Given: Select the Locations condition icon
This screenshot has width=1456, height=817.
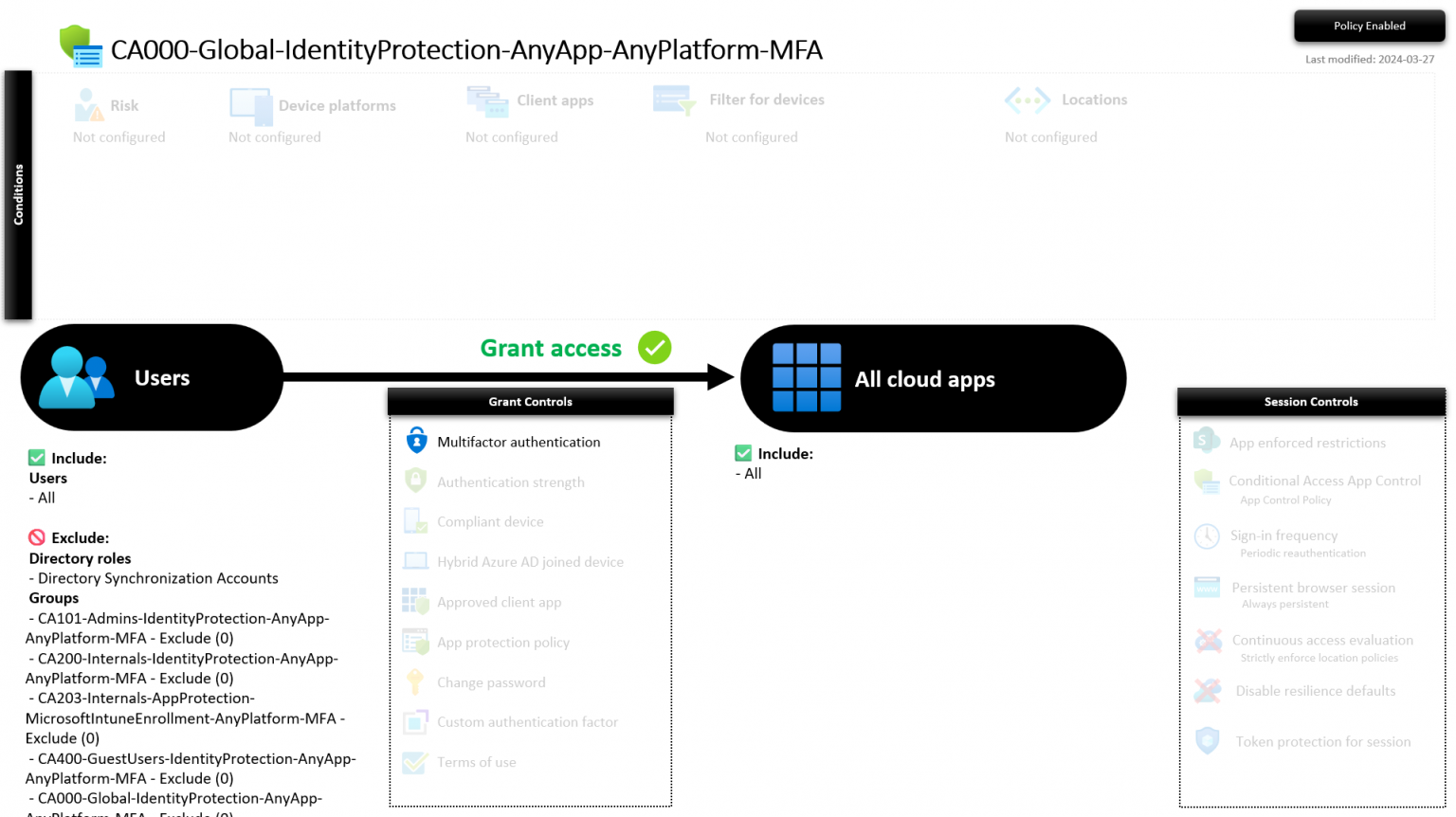Looking at the screenshot, I should pos(1026,99).
